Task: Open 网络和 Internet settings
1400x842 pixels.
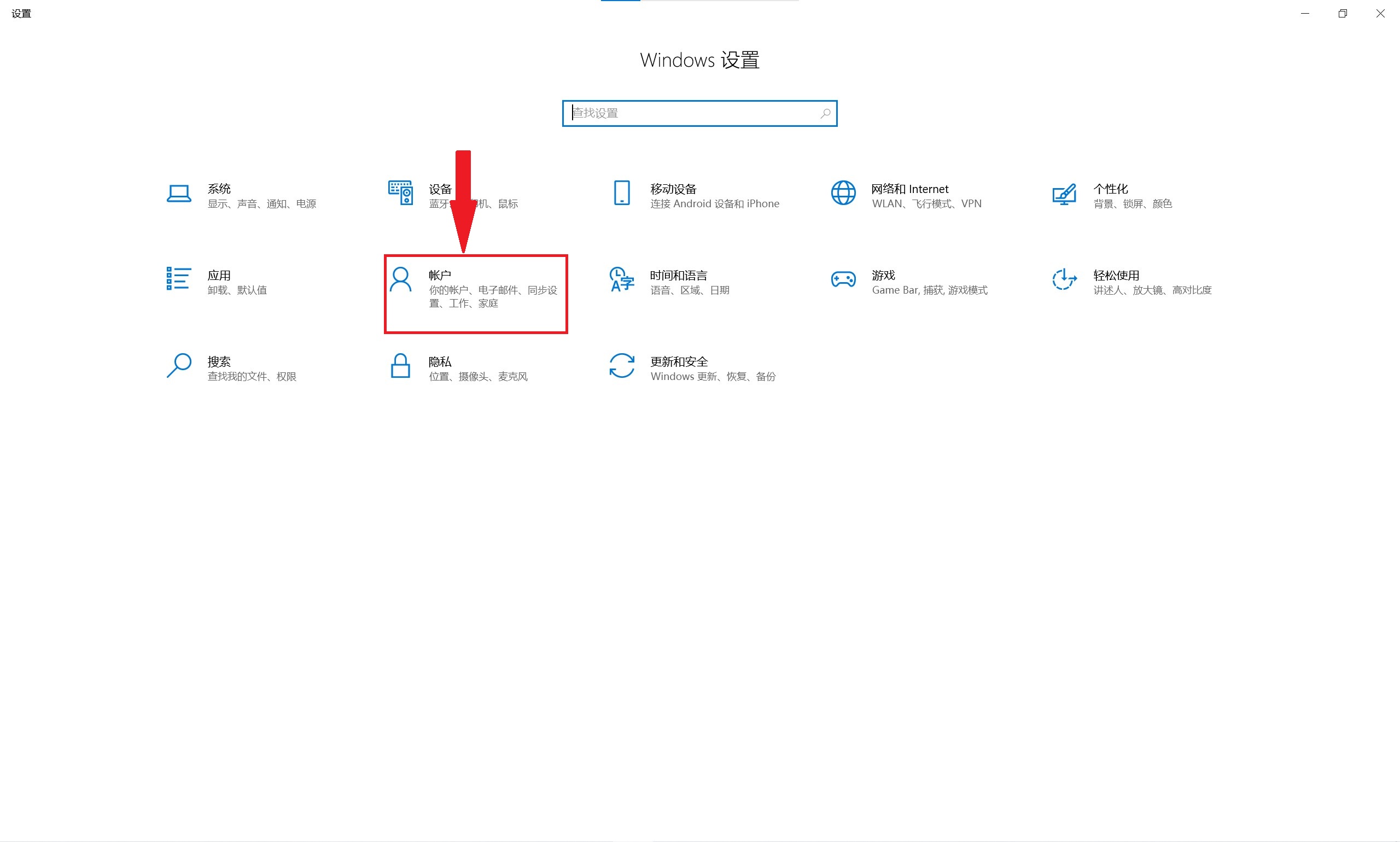Action: tap(908, 196)
